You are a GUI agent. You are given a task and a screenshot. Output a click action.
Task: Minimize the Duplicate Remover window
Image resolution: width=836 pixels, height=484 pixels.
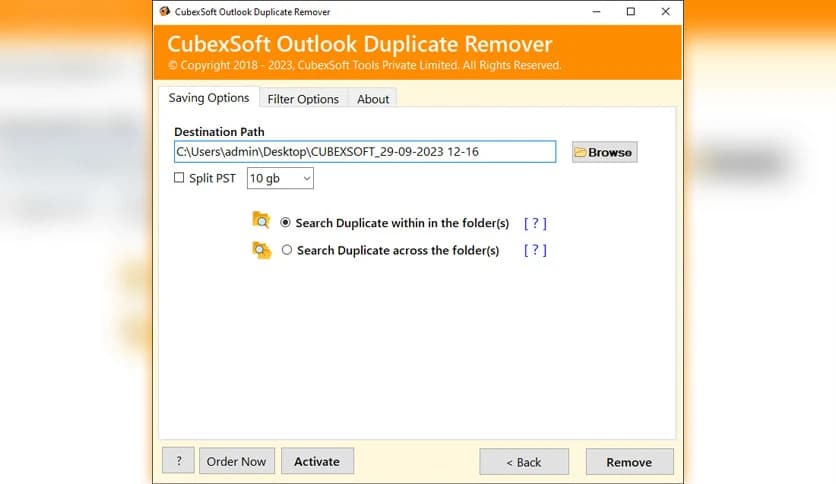(x=596, y=11)
